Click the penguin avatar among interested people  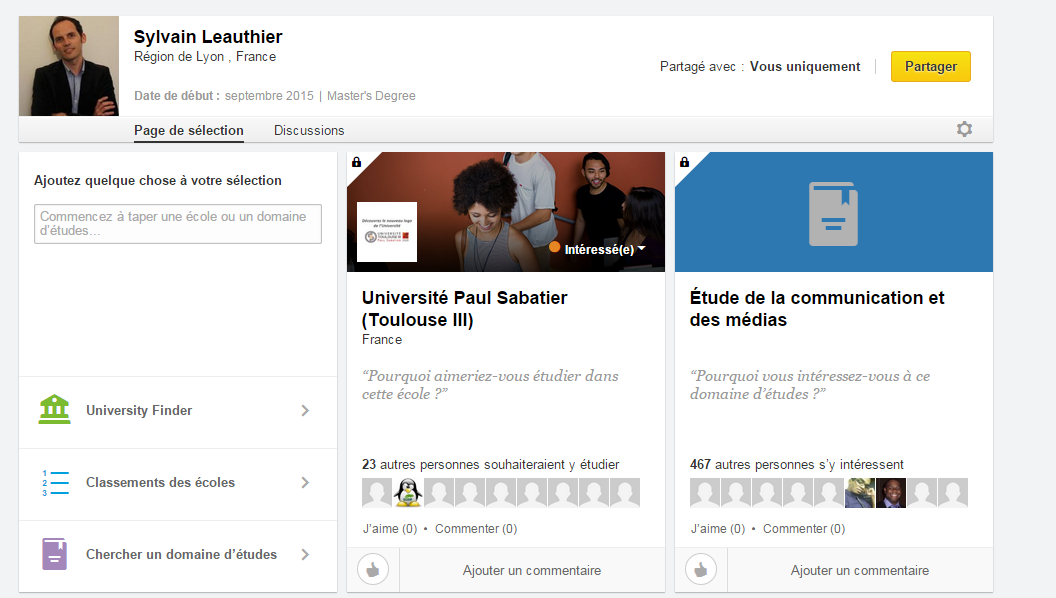(x=408, y=493)
